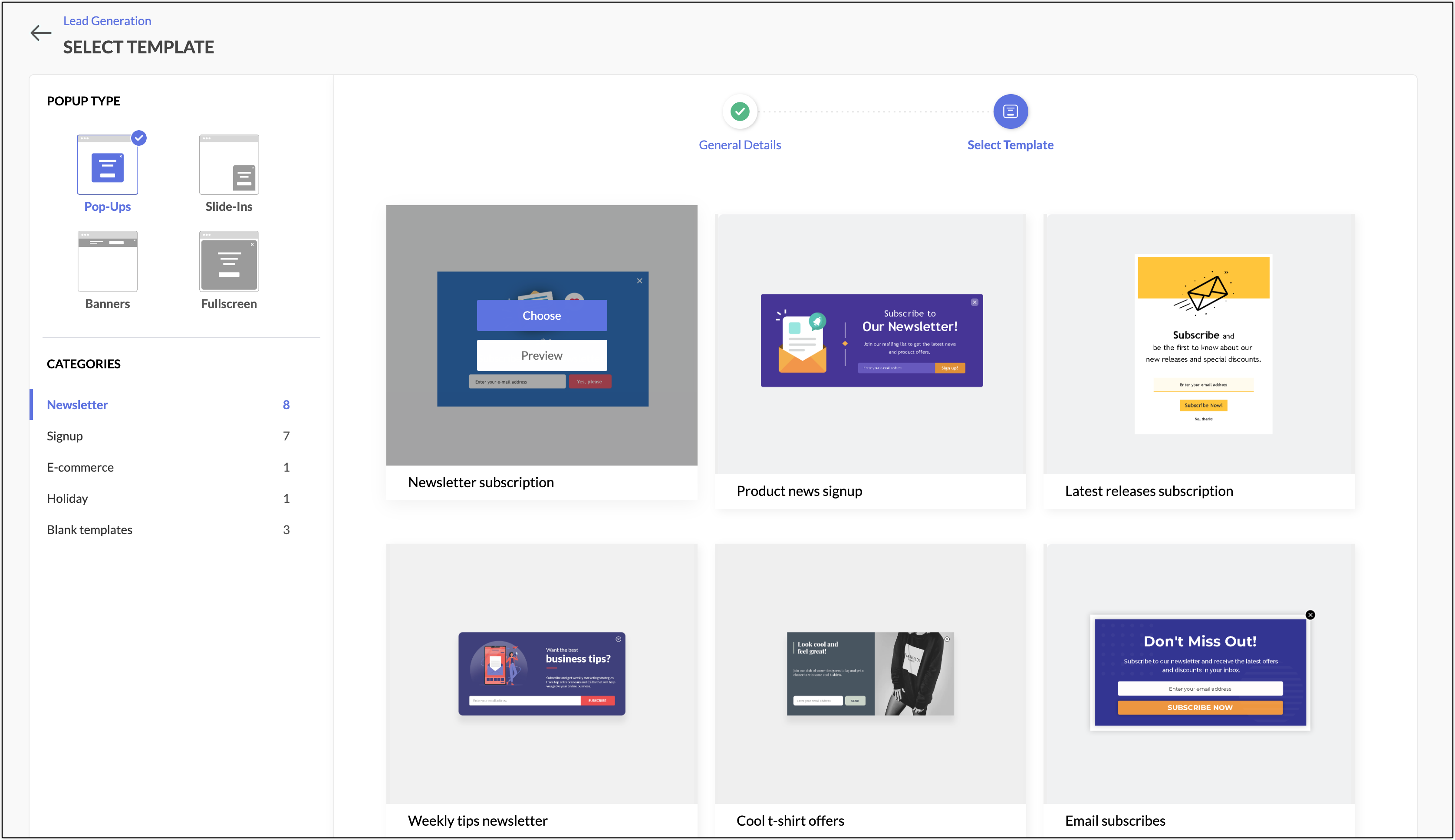Expand the Categories section
Image resolution: width=1455 pixels, height=840 pixels.
tap(84, 364)
